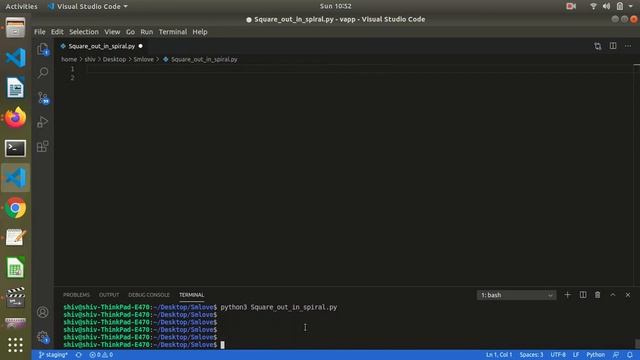Click Spaces: 3 indentation setting

click(531, 355)
